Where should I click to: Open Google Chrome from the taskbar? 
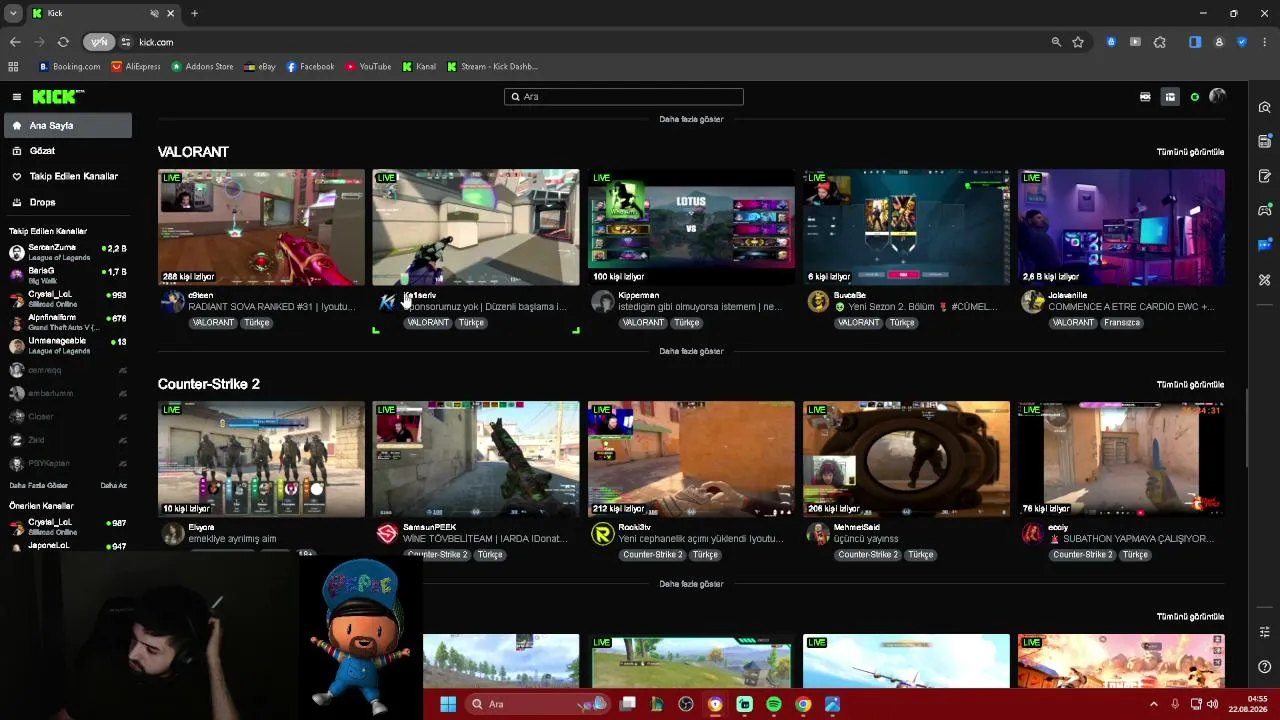point(803,704)
